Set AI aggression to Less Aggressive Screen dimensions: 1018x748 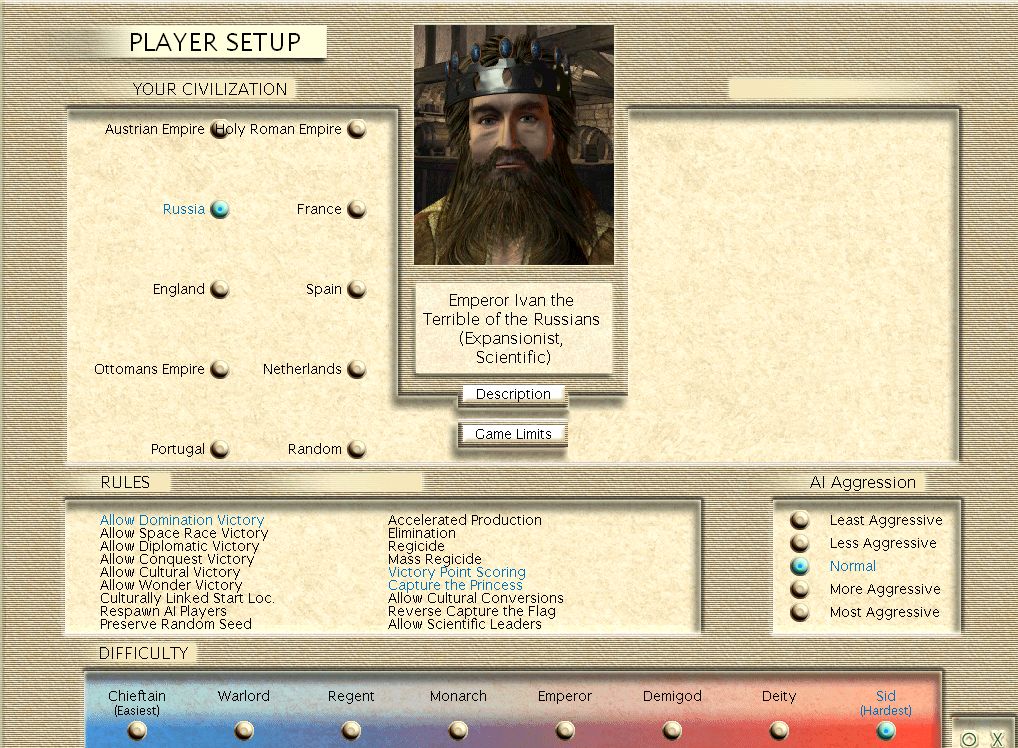tap(800, 543)
